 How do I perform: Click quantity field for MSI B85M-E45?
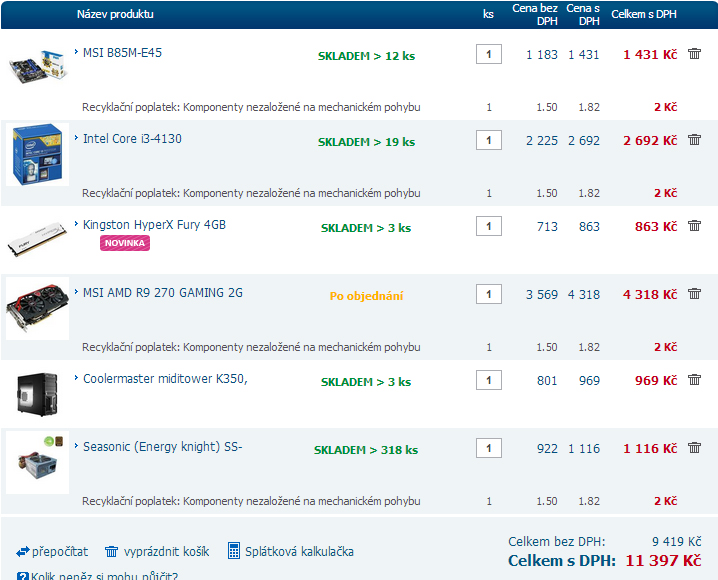click(x=489, y=54)
